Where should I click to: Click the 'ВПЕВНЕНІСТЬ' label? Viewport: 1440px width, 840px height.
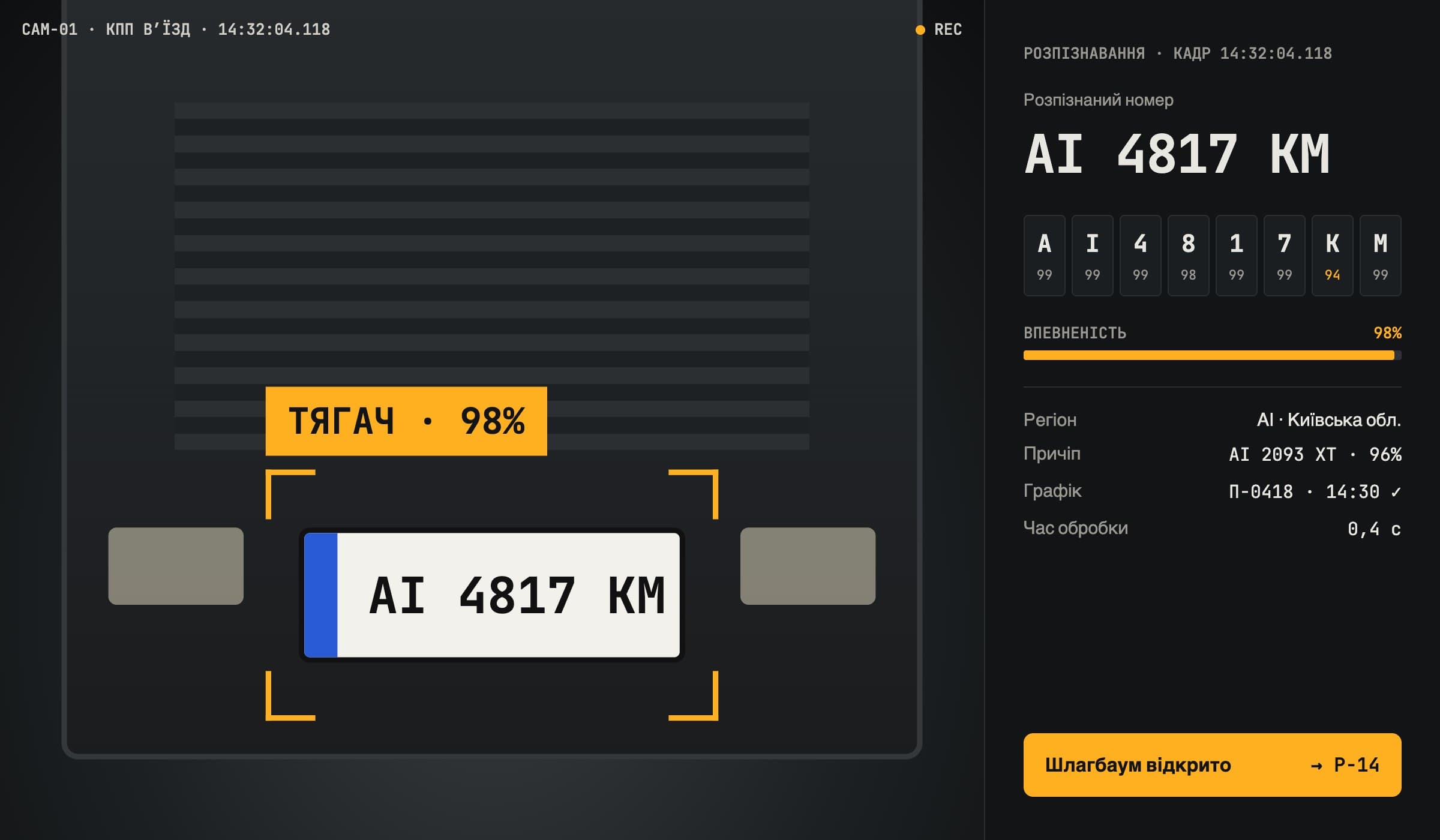[1075, 333]
